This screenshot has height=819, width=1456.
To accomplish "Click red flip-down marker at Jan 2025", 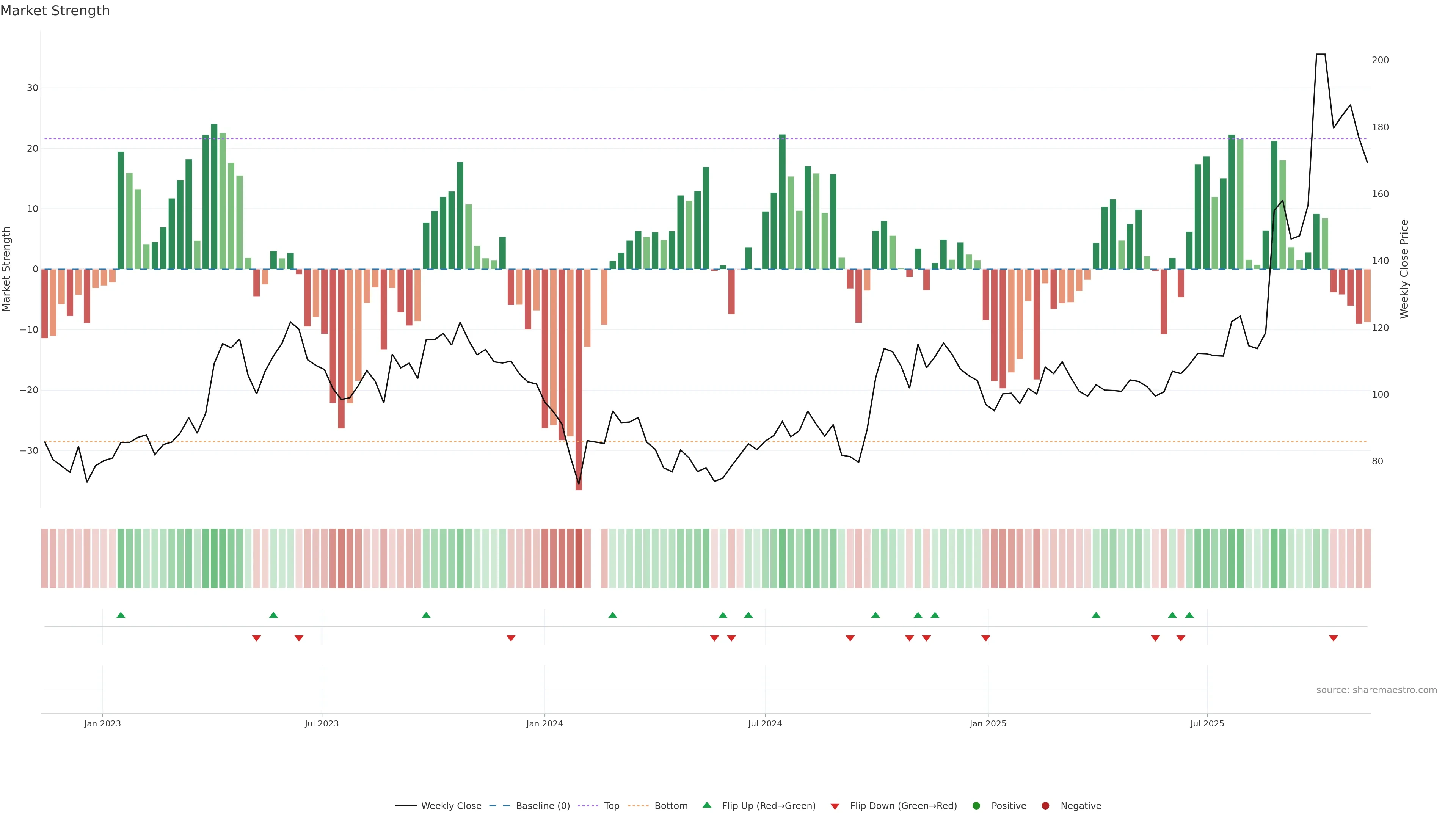I will click(x=986, y=638).
